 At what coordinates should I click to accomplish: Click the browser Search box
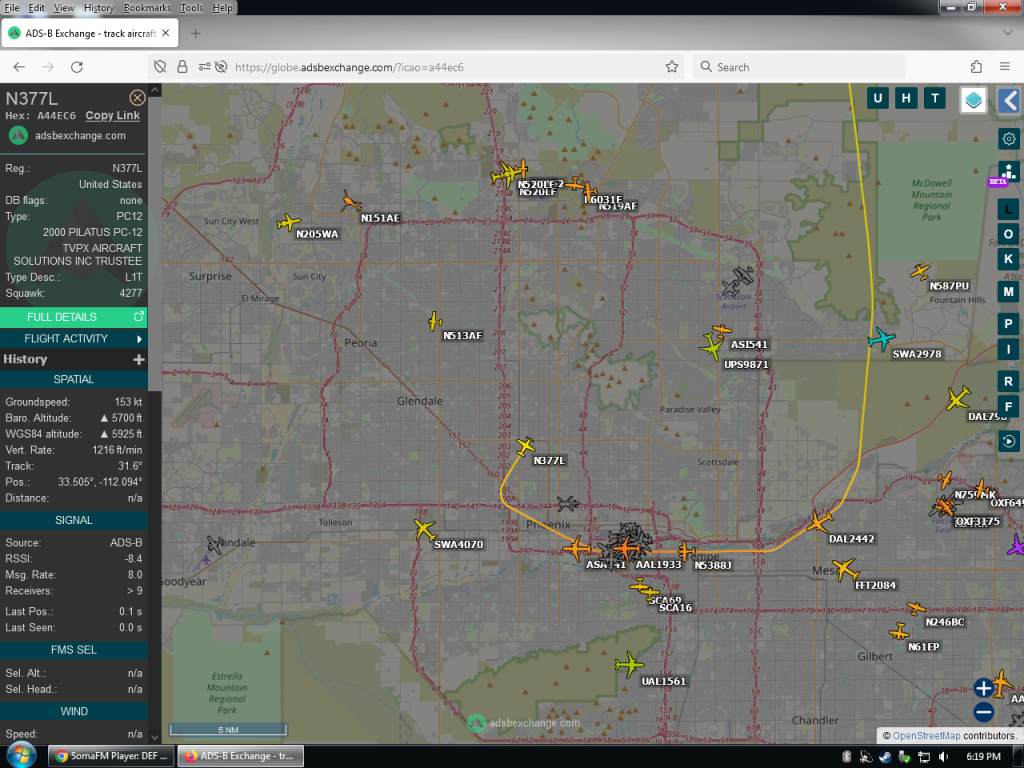click(x=799, y=67)
